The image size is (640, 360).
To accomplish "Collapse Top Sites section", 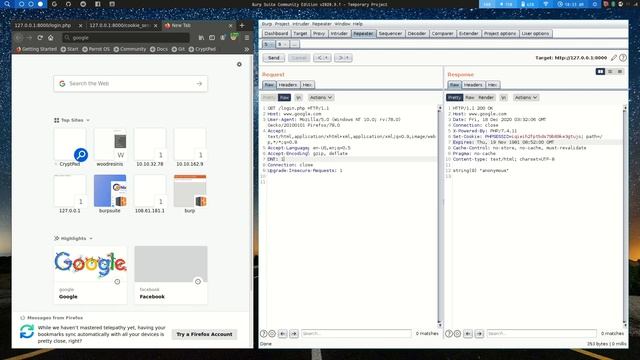I will coord(88,120).
